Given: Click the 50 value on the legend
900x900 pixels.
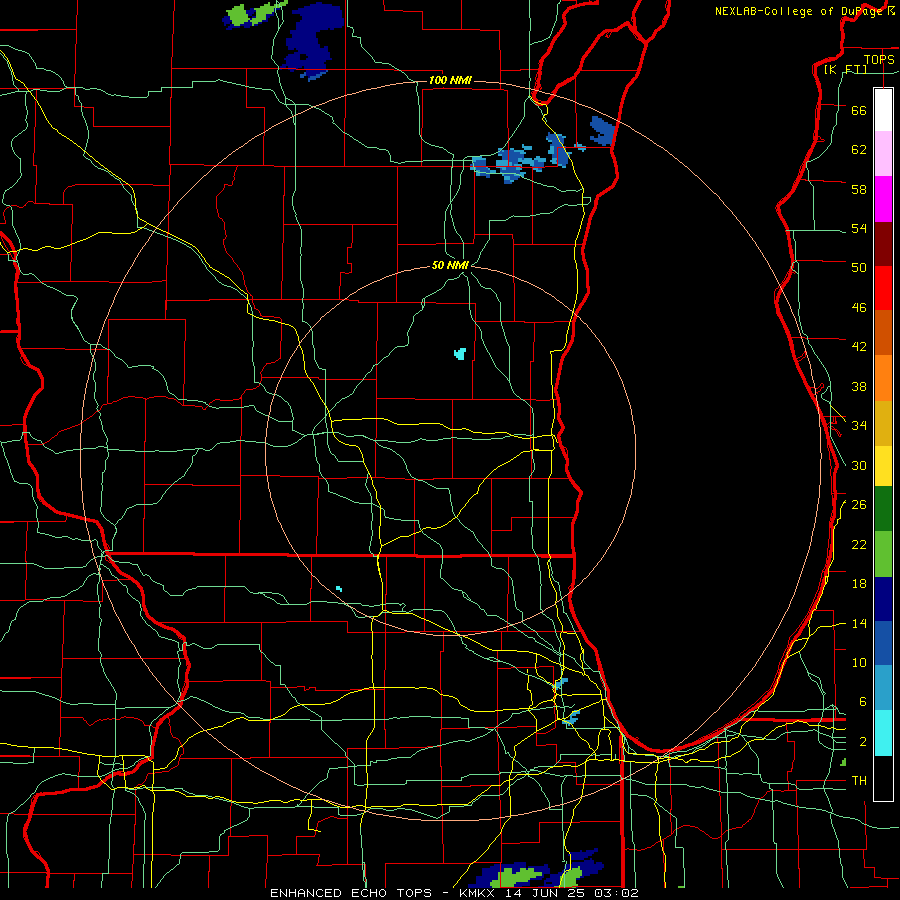Looking at the screenshot, I should (x=859, y=267).
